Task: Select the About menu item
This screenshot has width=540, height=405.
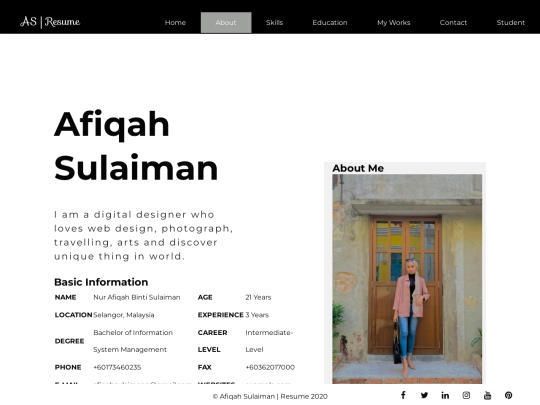Action: point(226,23)
